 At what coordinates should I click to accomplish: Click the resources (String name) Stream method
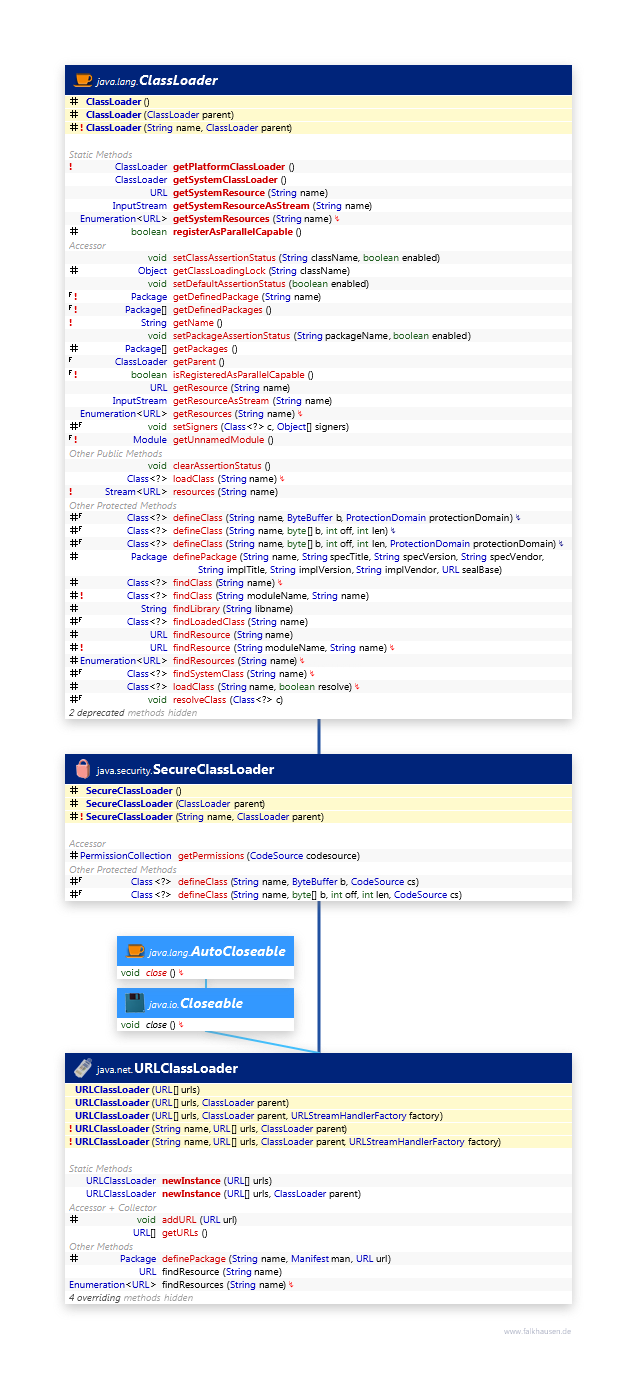(x=225, y=492)
